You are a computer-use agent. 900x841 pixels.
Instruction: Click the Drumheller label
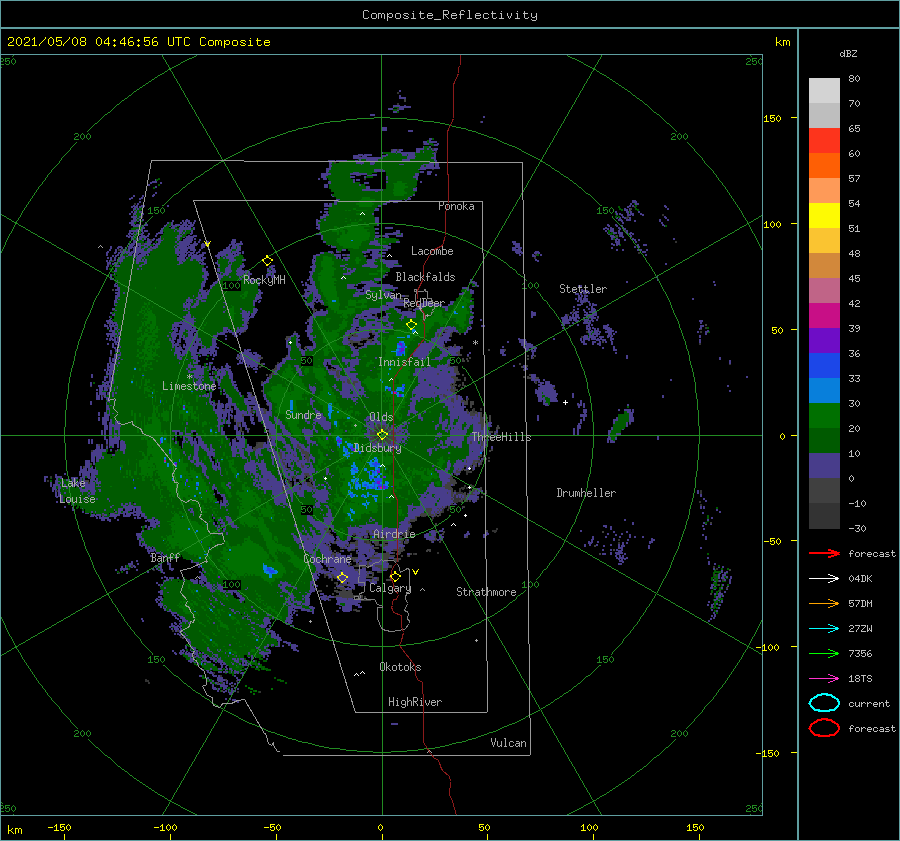point(585,493)
